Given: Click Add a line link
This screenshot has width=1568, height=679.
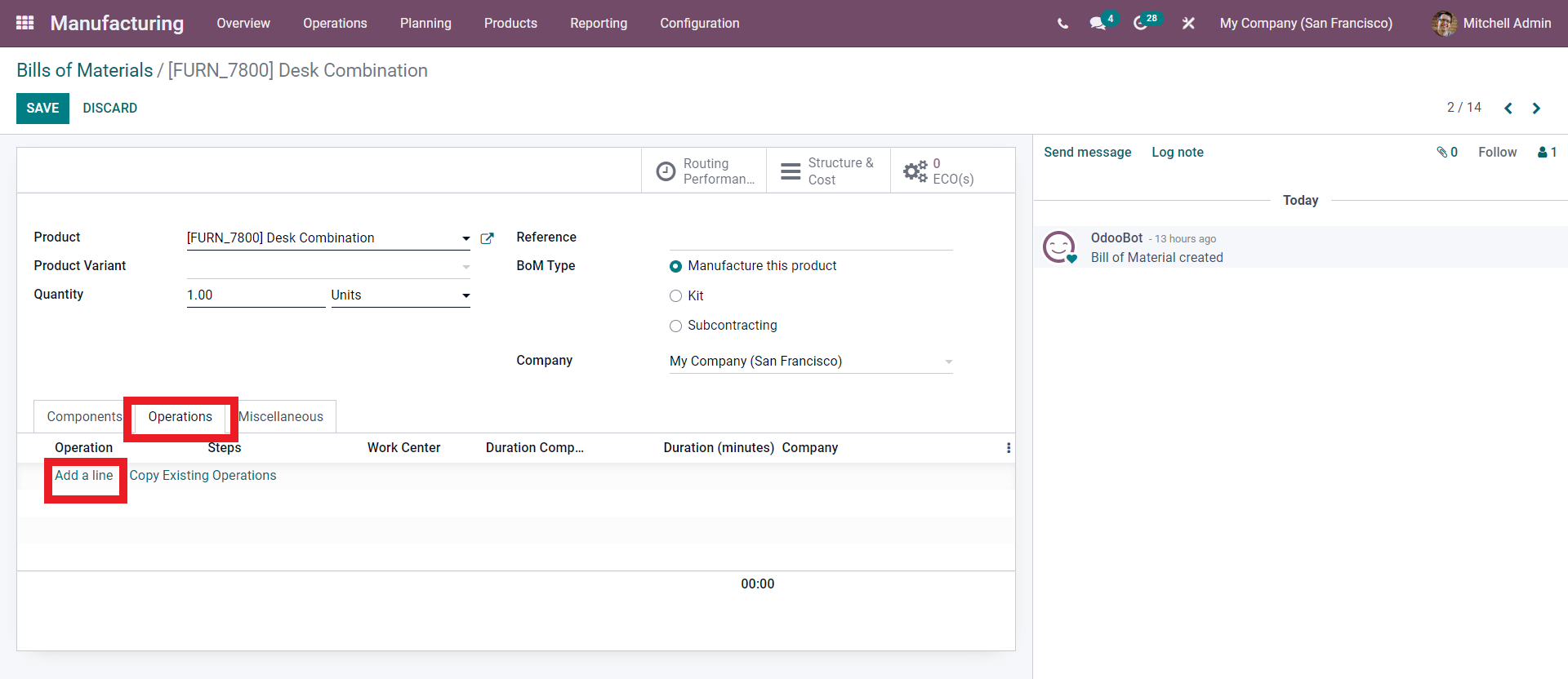Looking at the screenshot, I should coord(84,476).
